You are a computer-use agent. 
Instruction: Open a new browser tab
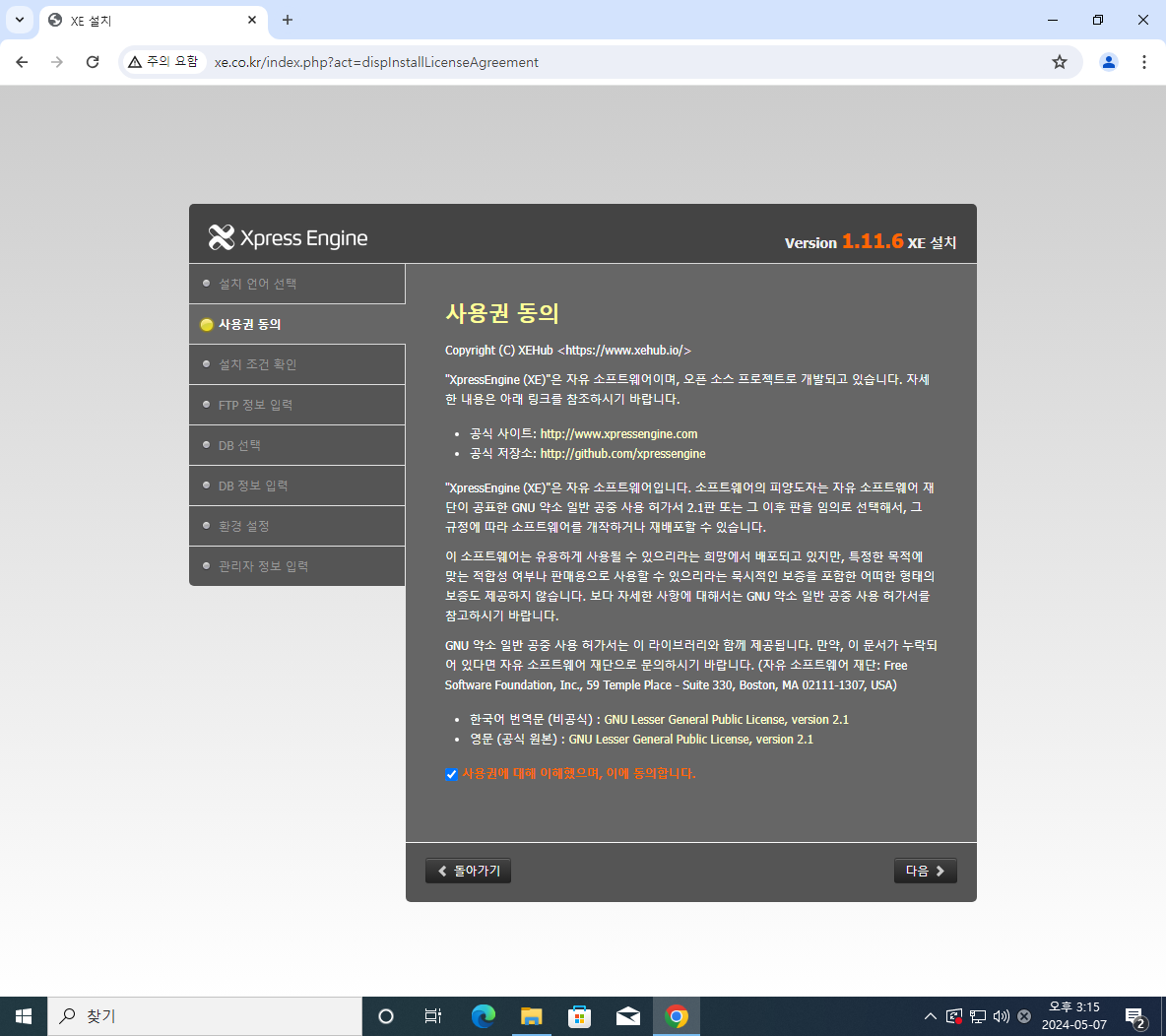pyautogui.click(x=288, y=20)
